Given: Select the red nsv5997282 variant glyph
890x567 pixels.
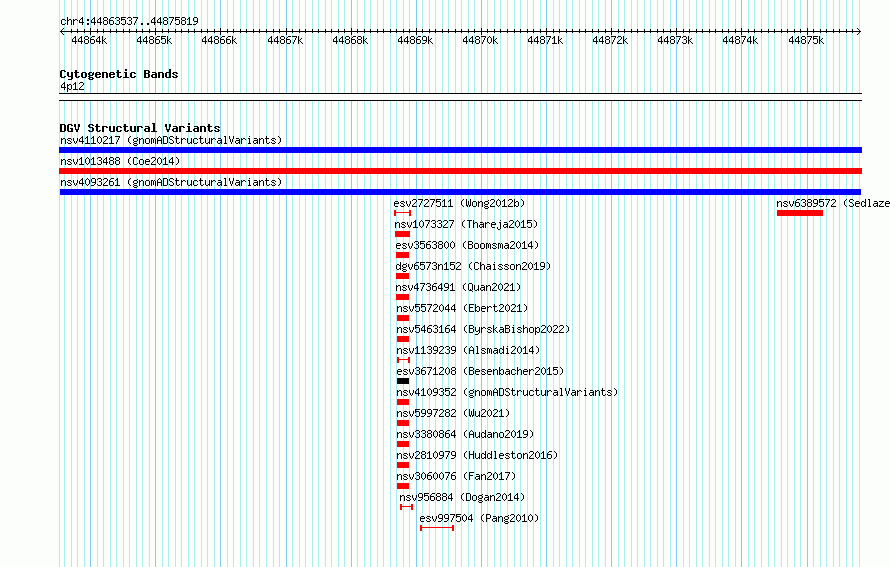Looking at the screenshot, I should [403, 423].
